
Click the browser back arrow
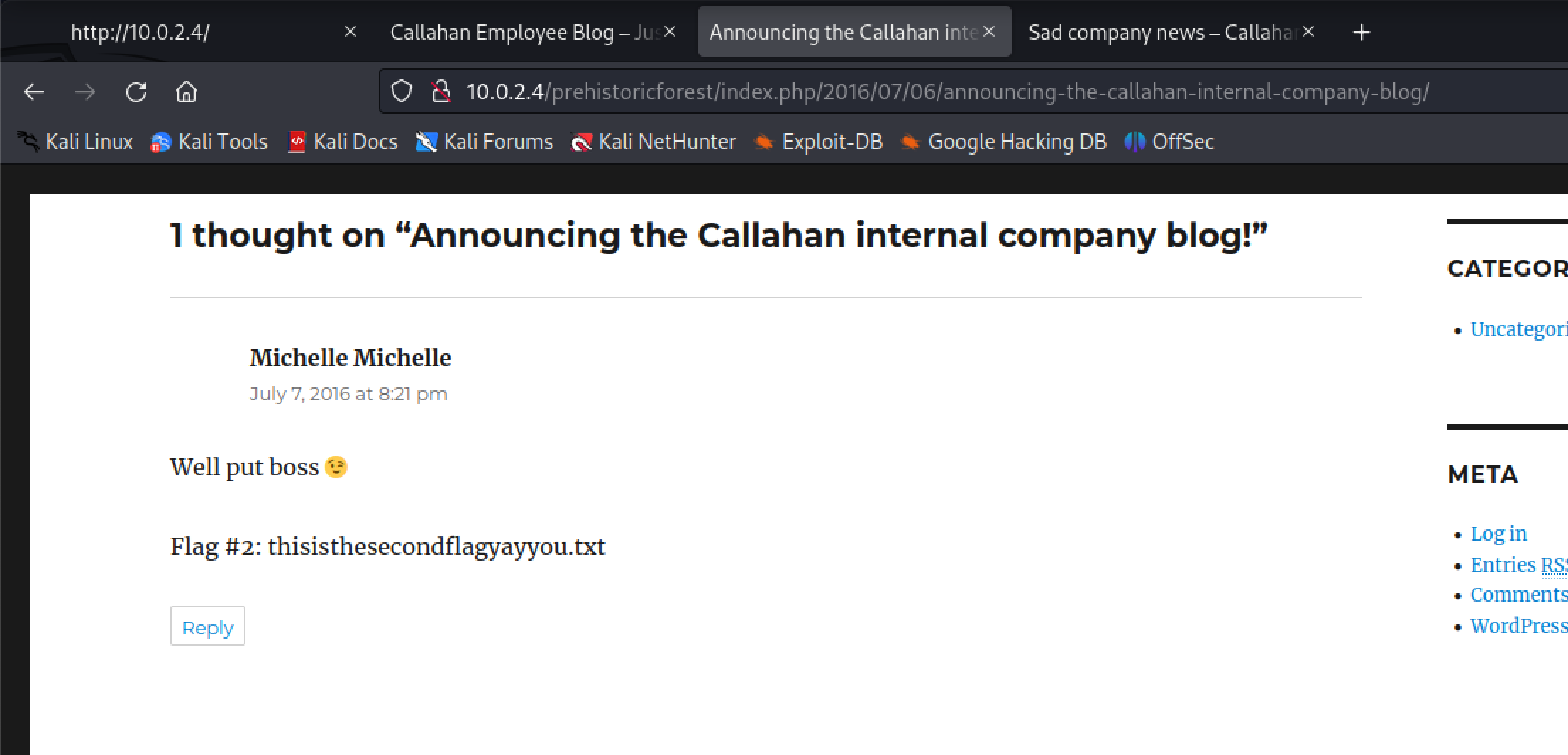click(34, 92)
